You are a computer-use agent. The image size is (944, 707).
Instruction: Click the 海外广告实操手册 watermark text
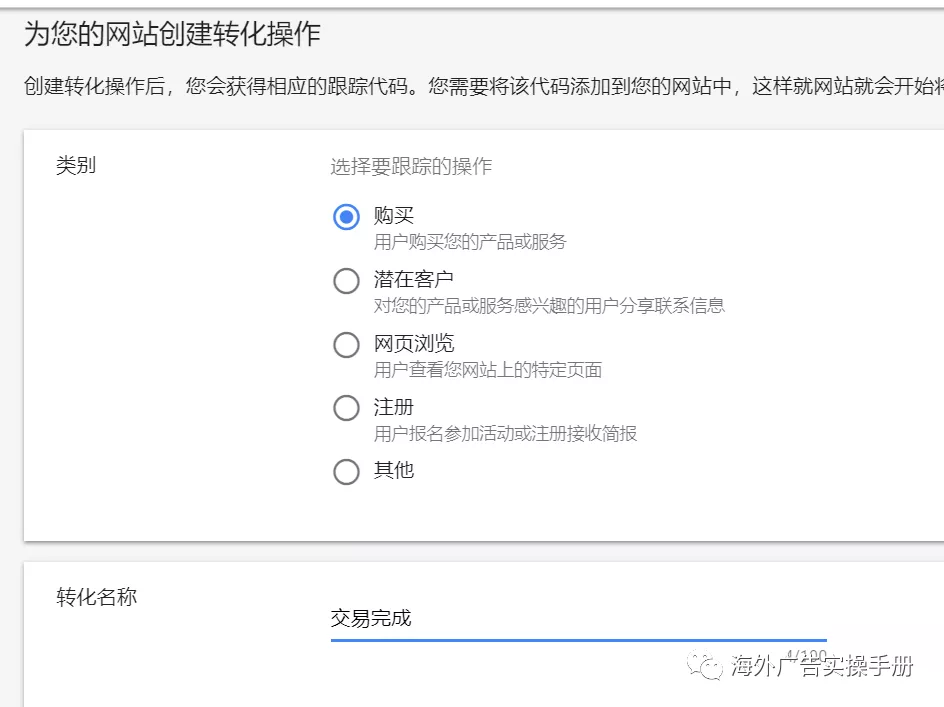click(822, 667)
